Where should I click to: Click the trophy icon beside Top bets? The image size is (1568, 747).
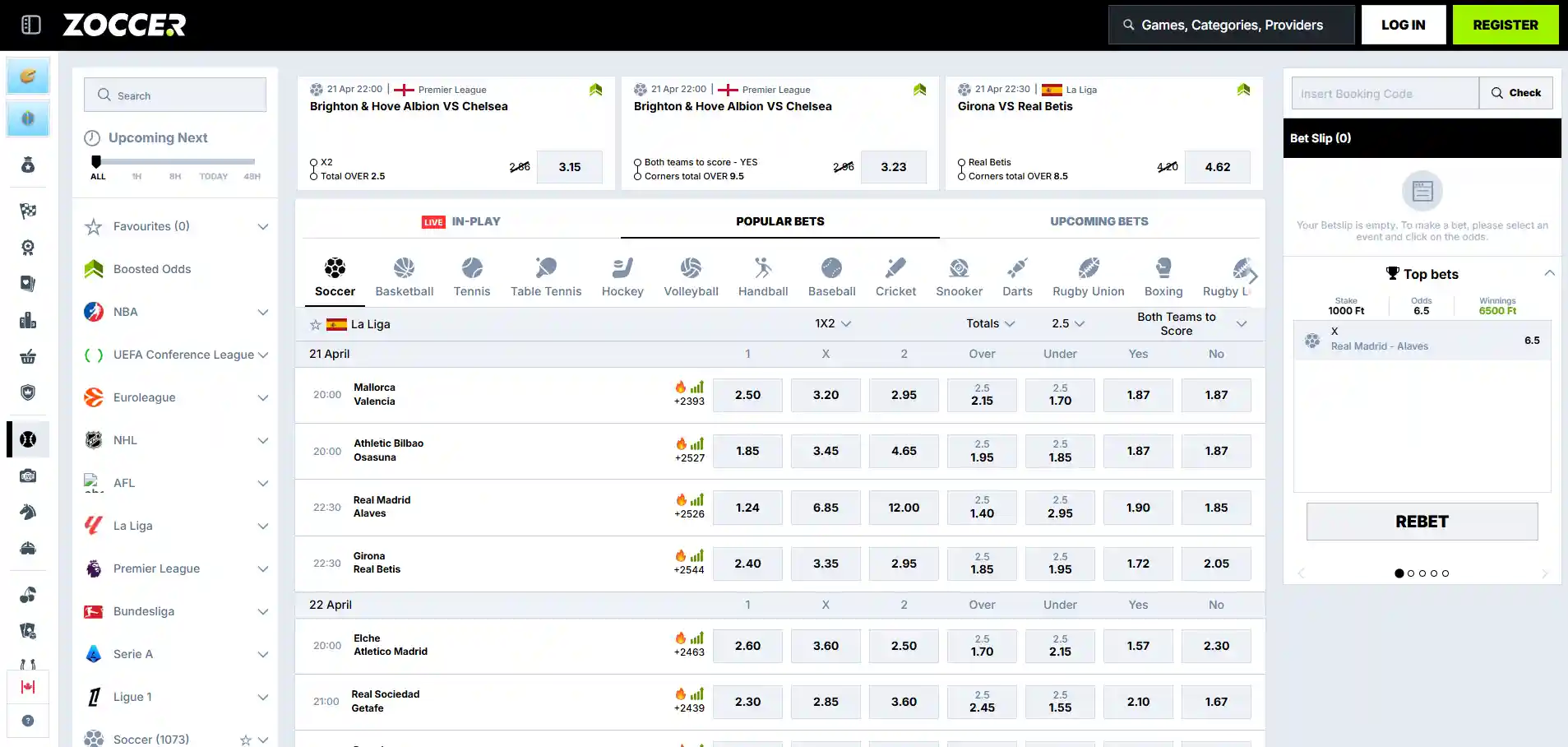(1392, 274)
